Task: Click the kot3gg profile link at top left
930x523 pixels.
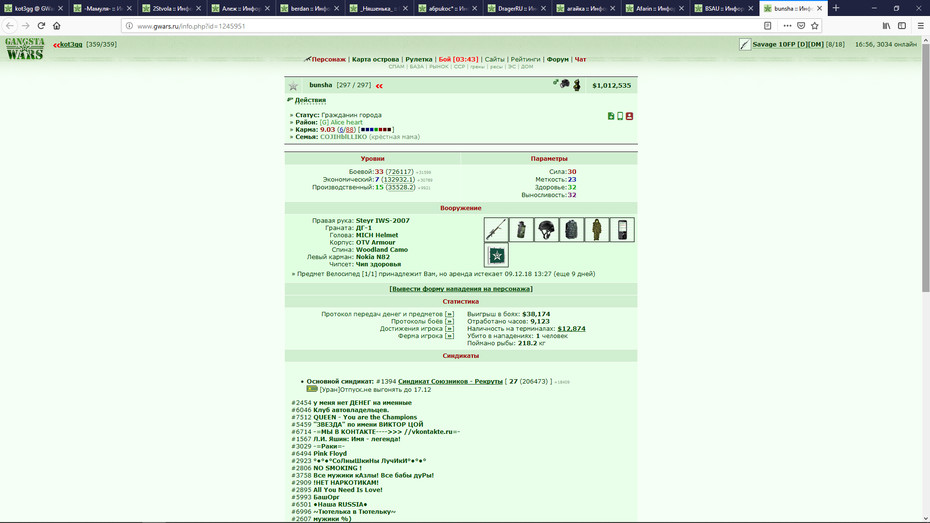Action: [71, 44]
